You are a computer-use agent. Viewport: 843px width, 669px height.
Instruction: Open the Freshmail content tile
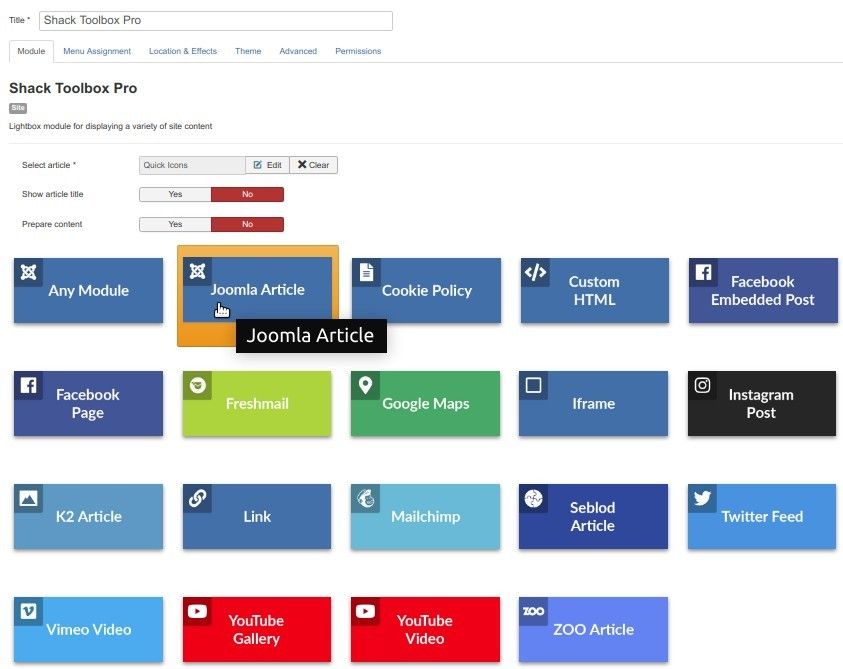[x=257, y=403]
